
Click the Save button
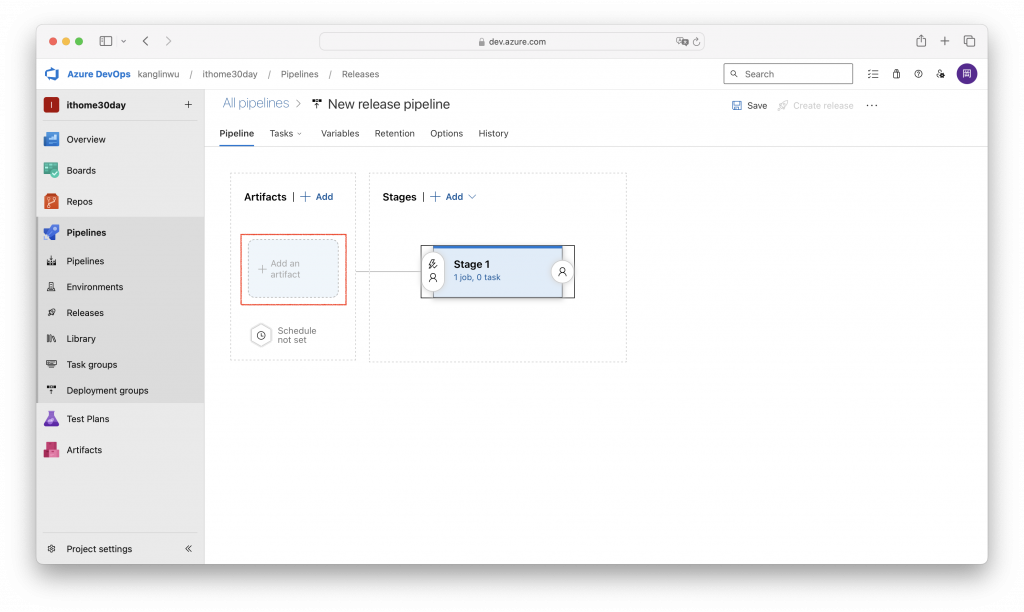tap(749, 105)
